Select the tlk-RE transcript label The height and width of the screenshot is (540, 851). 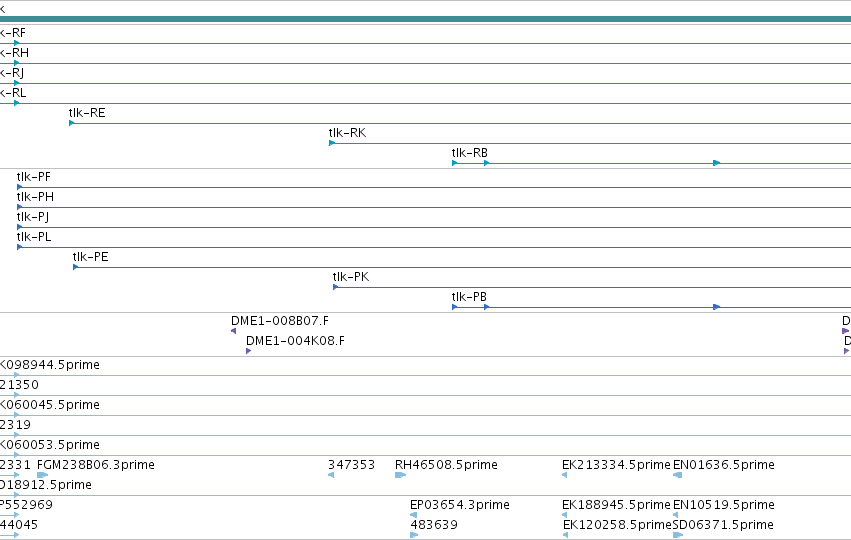87,113
